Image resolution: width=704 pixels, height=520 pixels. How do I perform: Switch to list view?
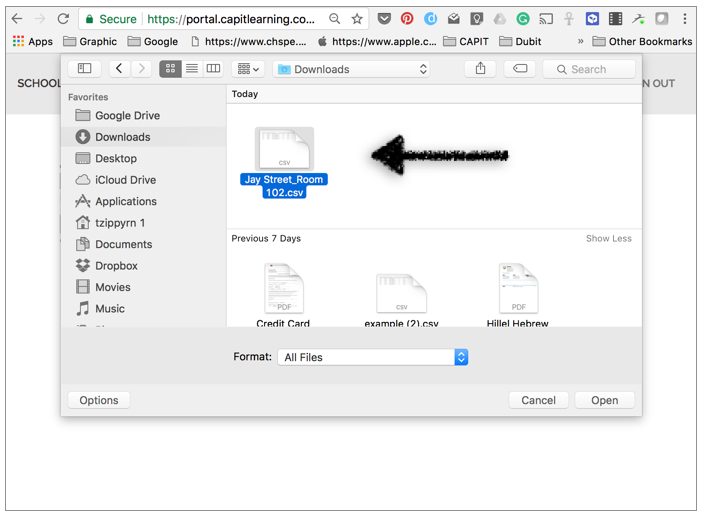click(x=192, y=69)
